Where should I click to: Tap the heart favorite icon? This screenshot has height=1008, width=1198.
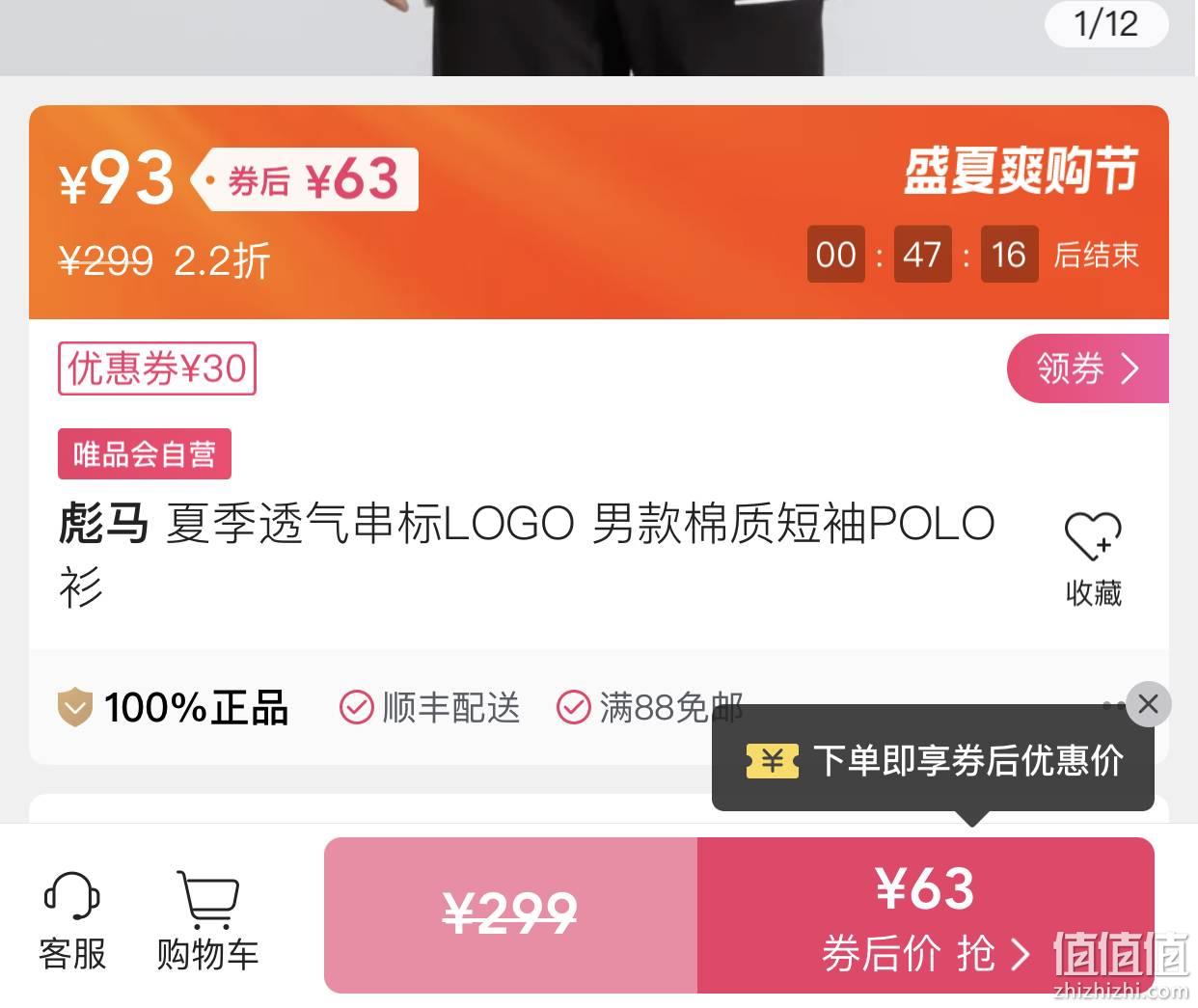tap(1093, 535)
